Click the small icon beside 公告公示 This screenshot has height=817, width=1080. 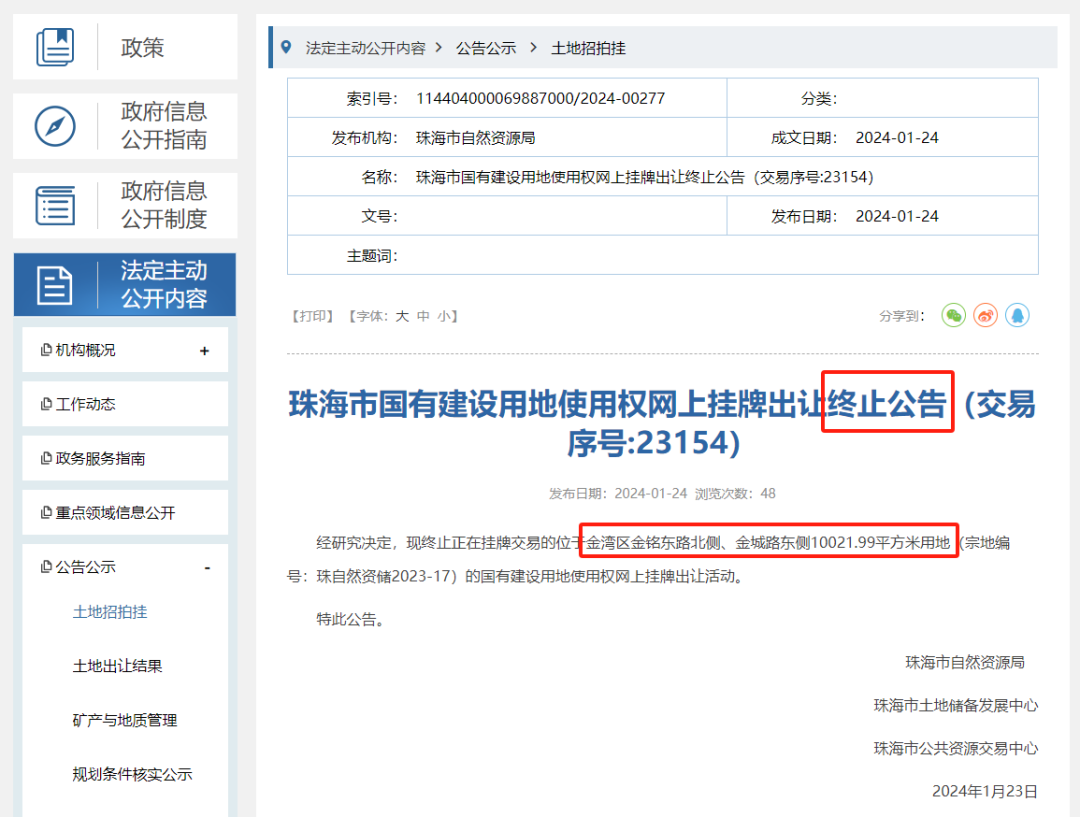tap(46, 567)
